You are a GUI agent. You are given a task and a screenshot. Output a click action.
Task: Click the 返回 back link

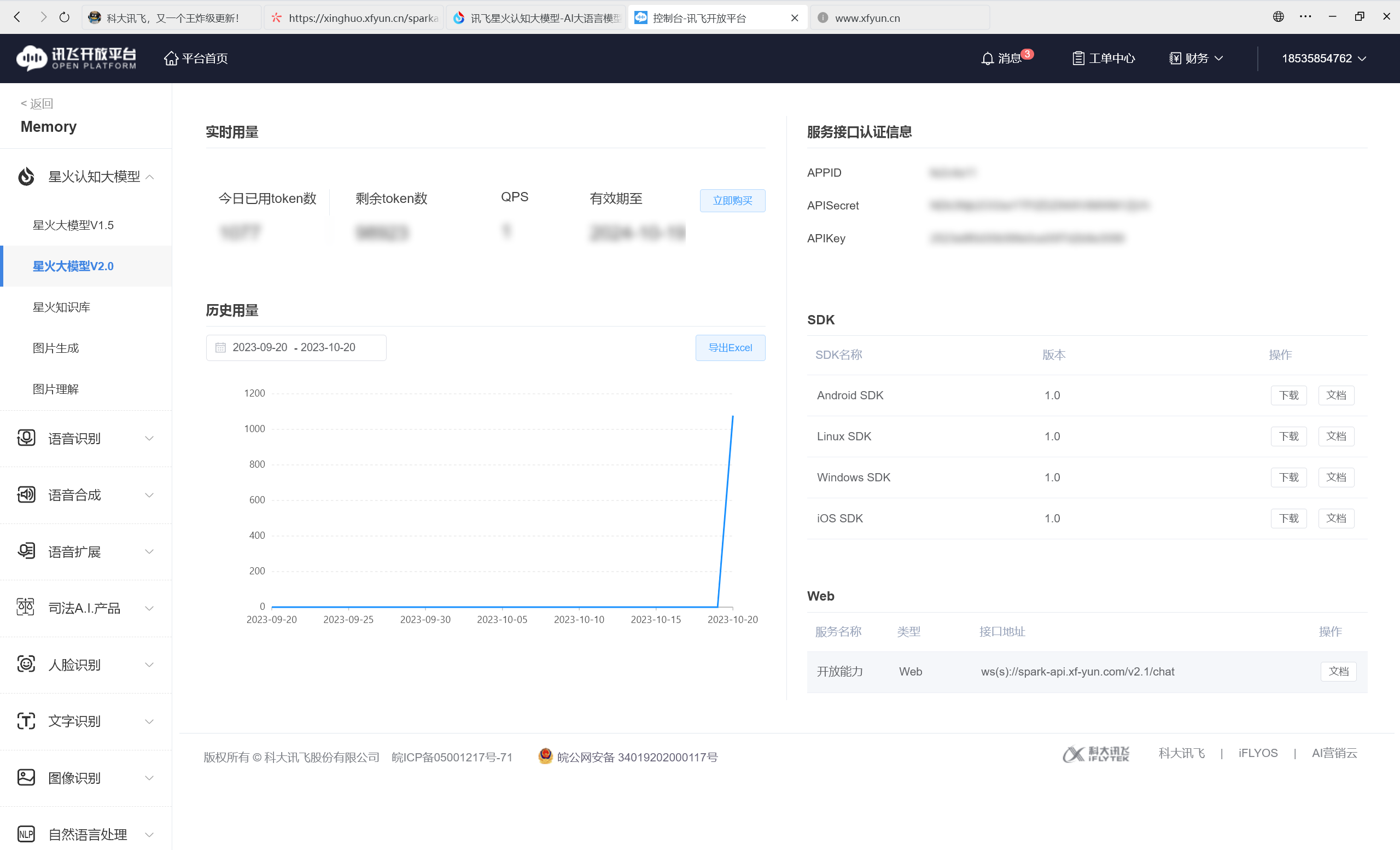37,103
